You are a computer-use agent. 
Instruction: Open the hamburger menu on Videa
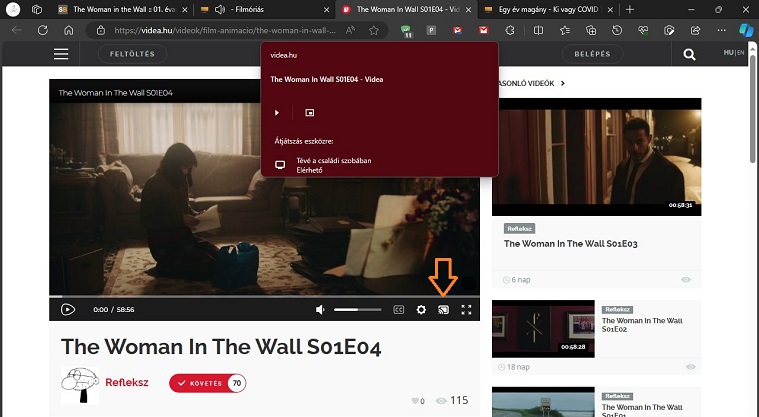(x=62, y=54)
